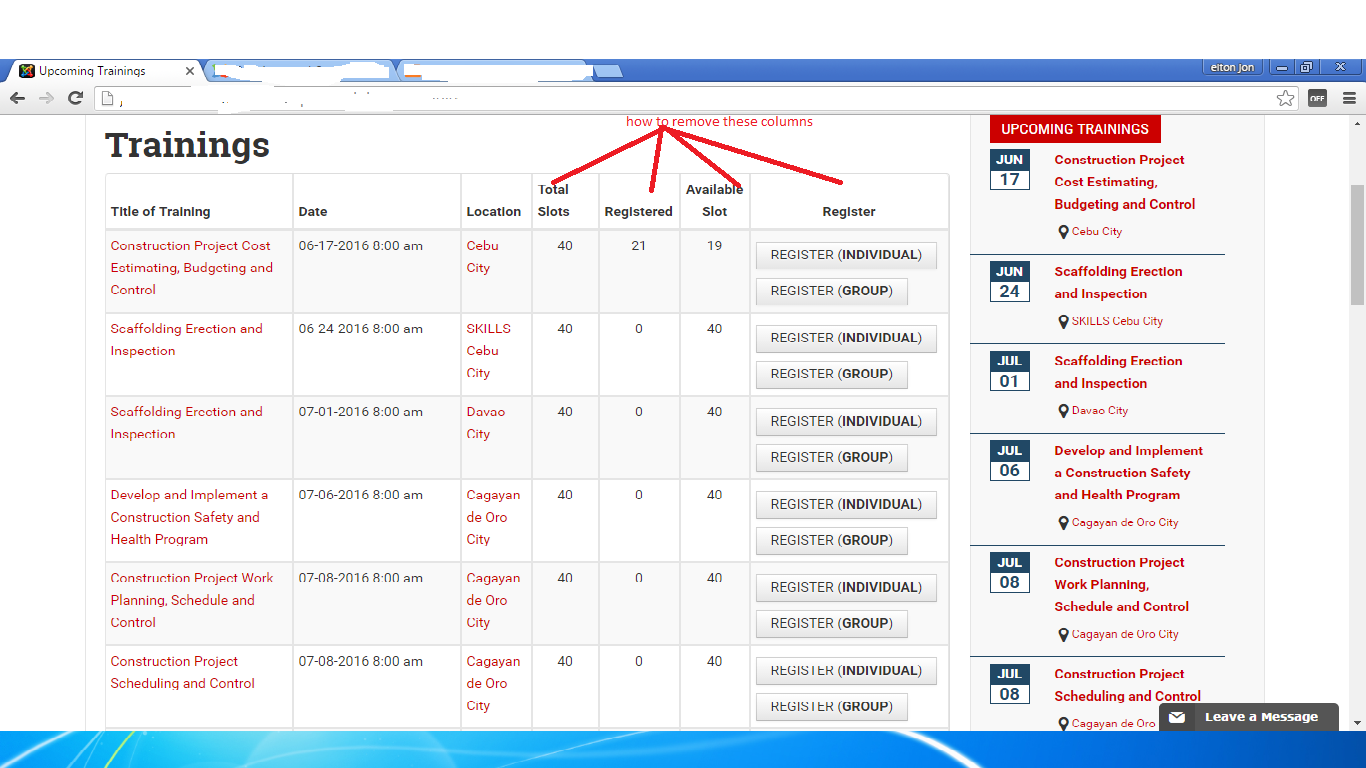This screenshot has height=768, width=1366.
Task: Switch to the Upcoming Trainings tab
Action: [x=95, y=71]
